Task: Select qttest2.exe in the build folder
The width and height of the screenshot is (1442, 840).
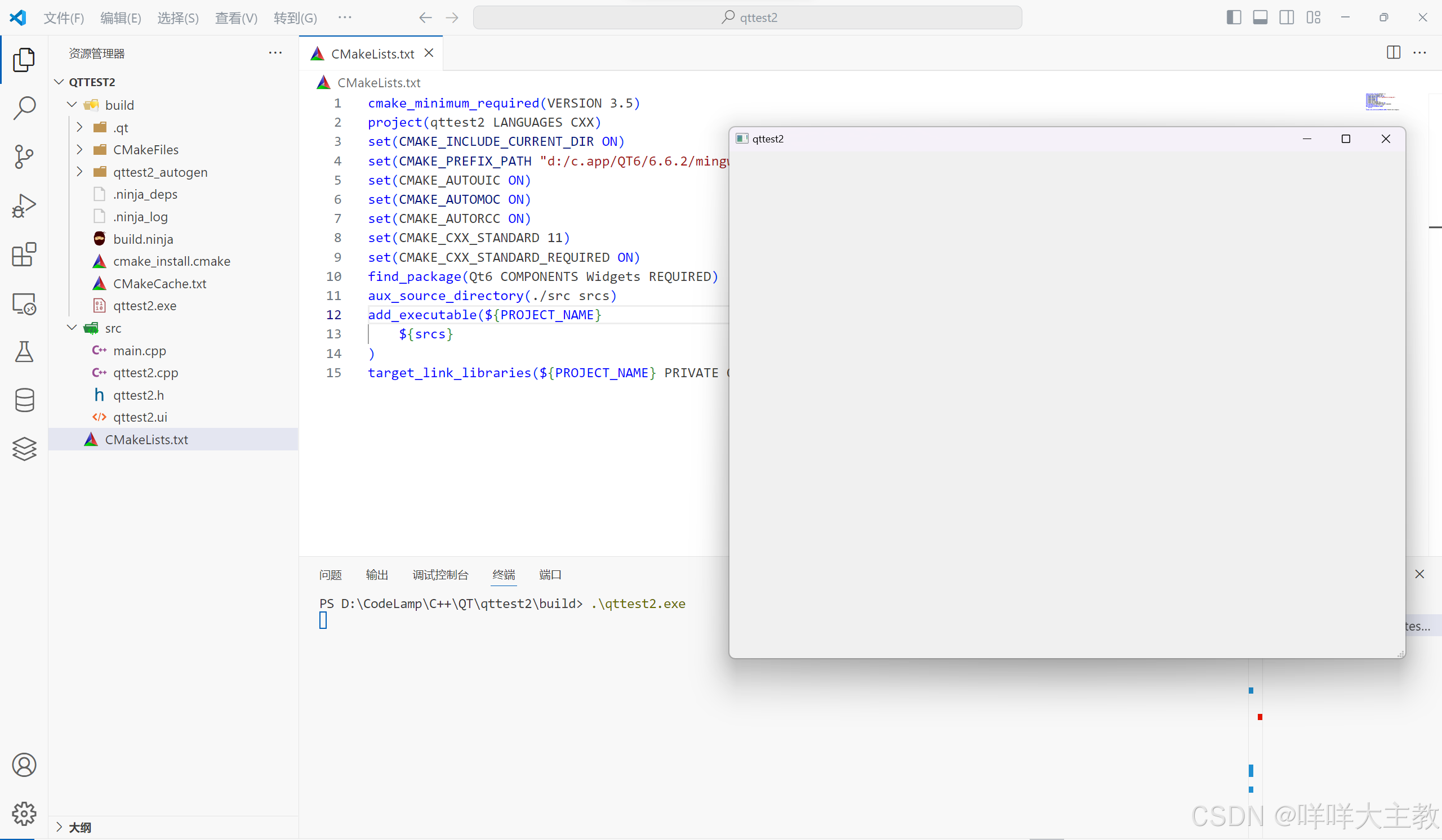Action: pos(145,305)
